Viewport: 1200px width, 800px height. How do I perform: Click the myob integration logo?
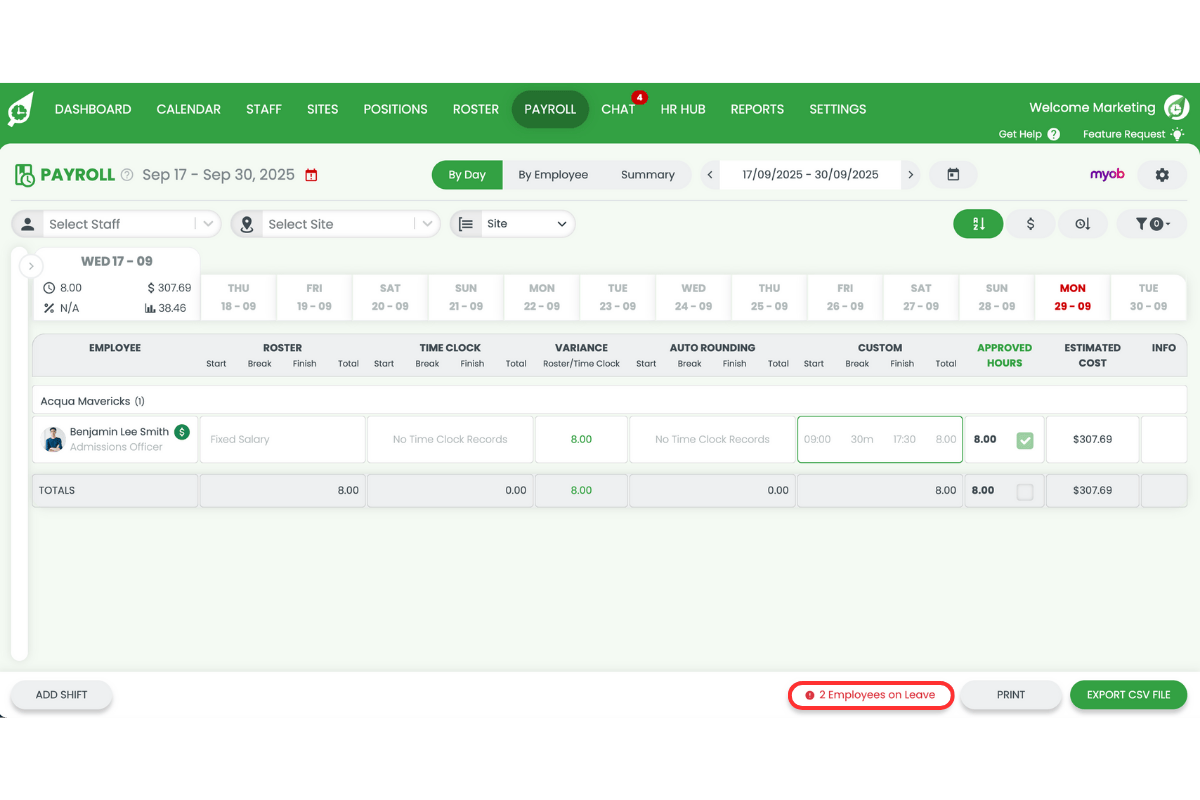tap(1107, 174)
